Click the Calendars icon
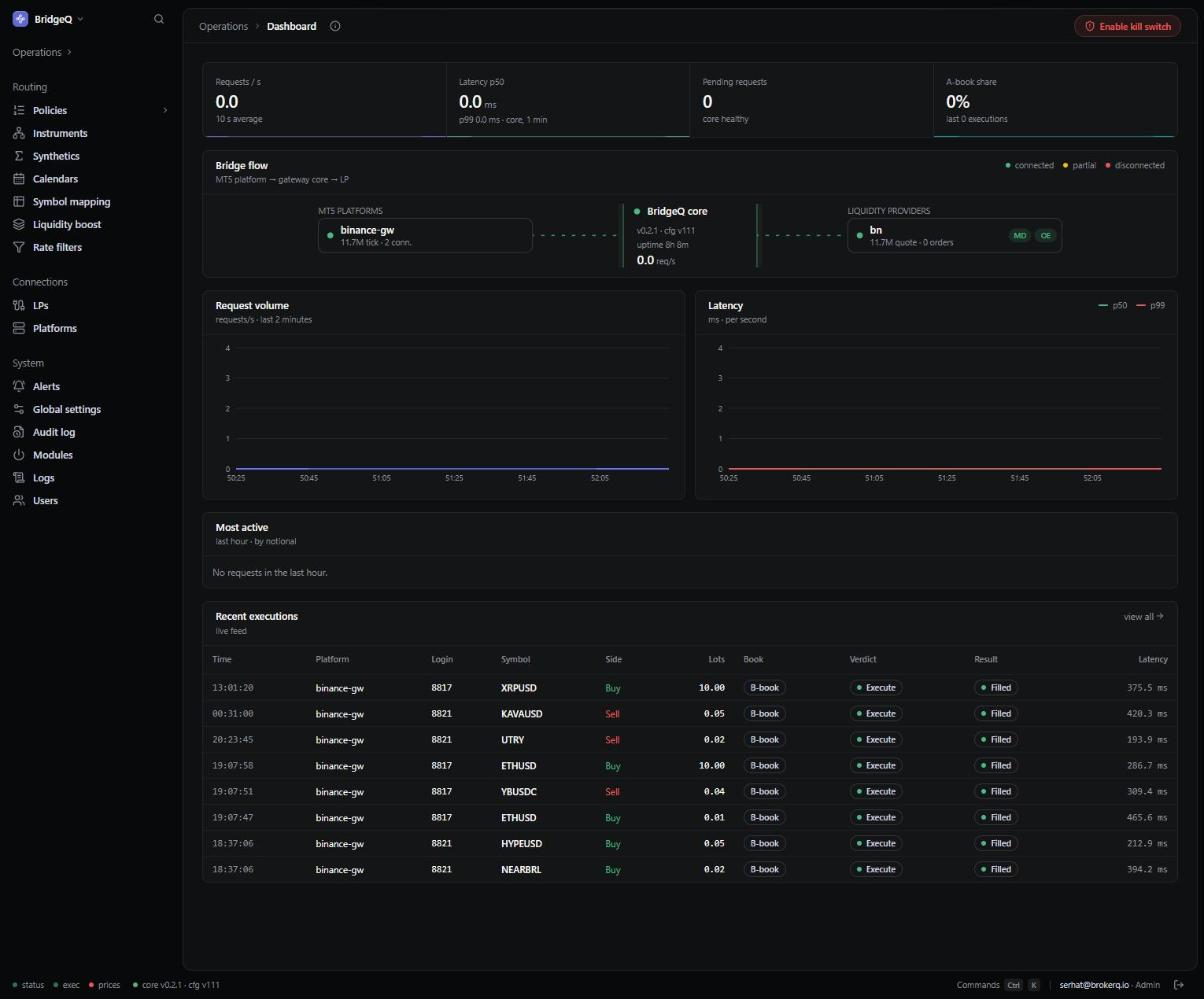Viewport: 1204px width, 999px height. point(19,179)
